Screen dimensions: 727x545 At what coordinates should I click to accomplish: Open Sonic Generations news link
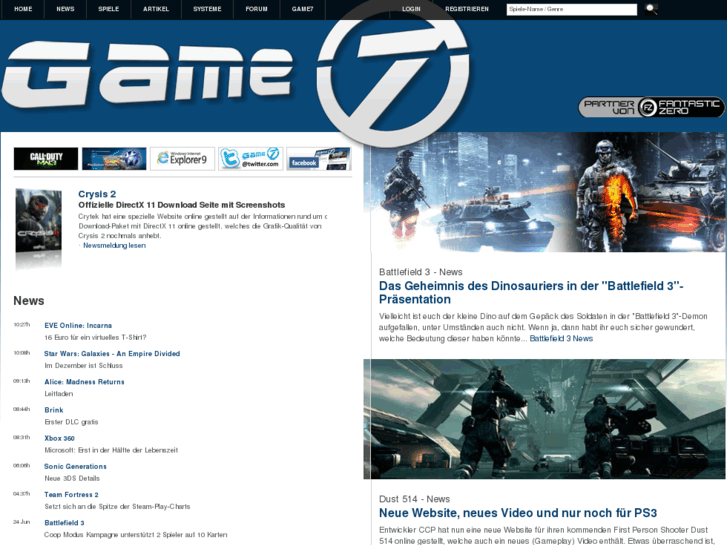[75, 467]
